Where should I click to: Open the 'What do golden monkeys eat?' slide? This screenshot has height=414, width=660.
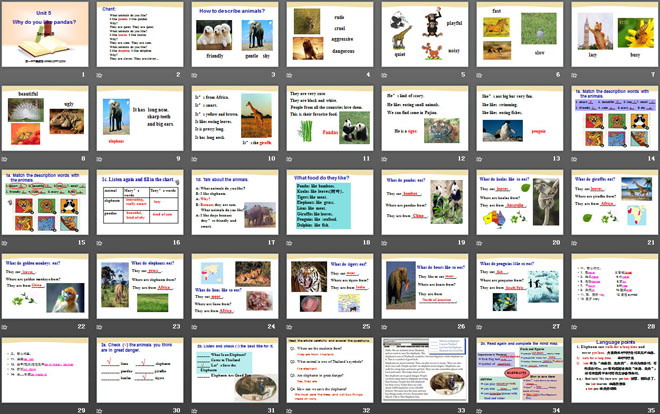(46, 285)
